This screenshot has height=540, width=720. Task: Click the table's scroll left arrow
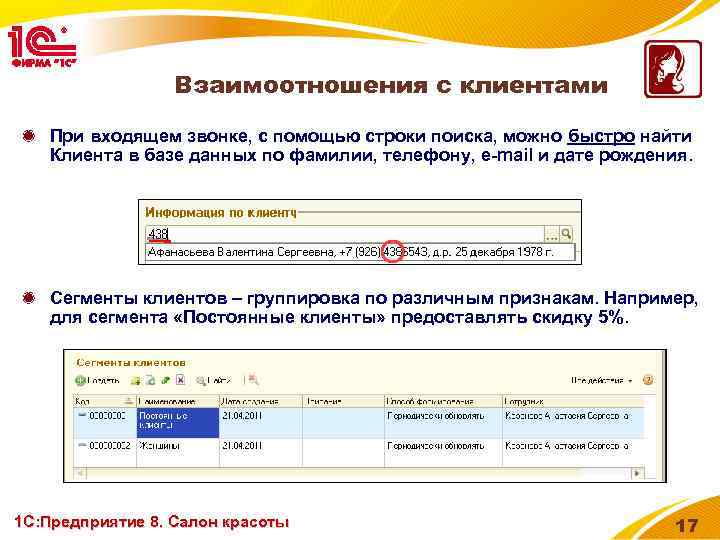80,472
